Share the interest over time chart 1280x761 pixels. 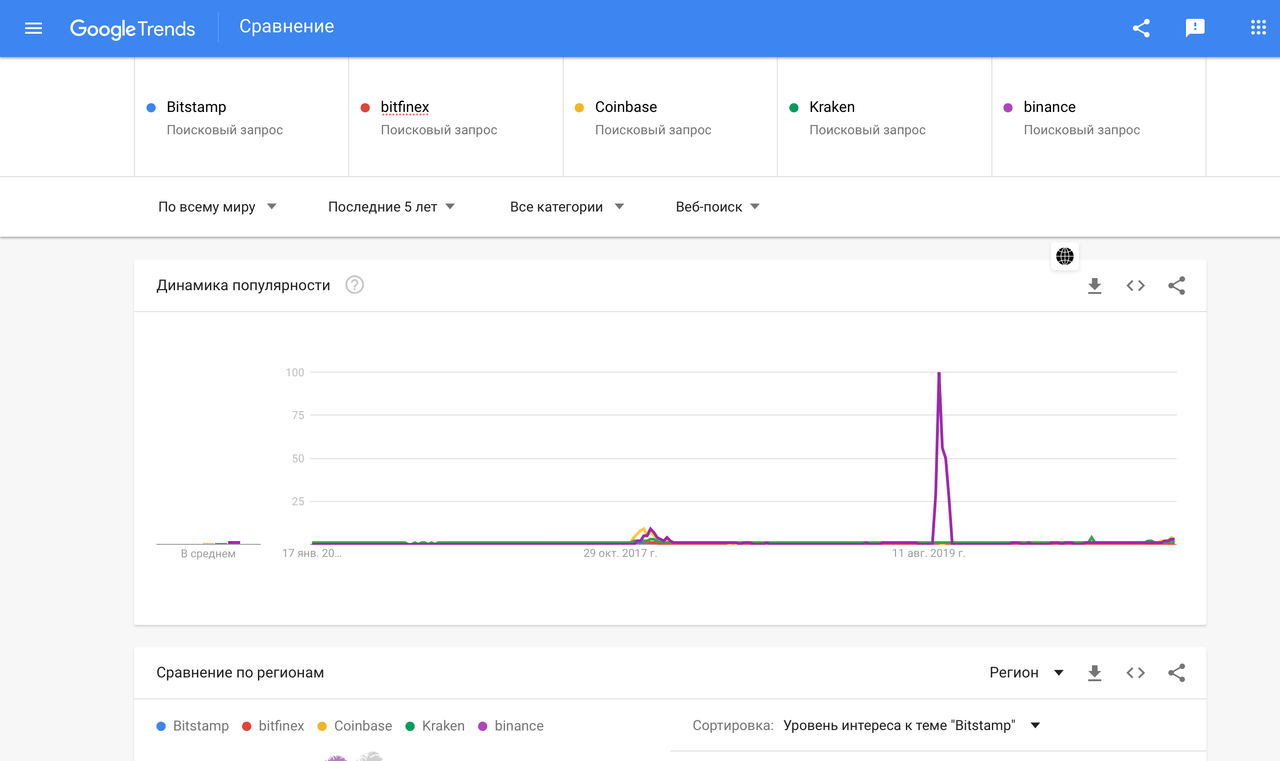point(1176,286)
